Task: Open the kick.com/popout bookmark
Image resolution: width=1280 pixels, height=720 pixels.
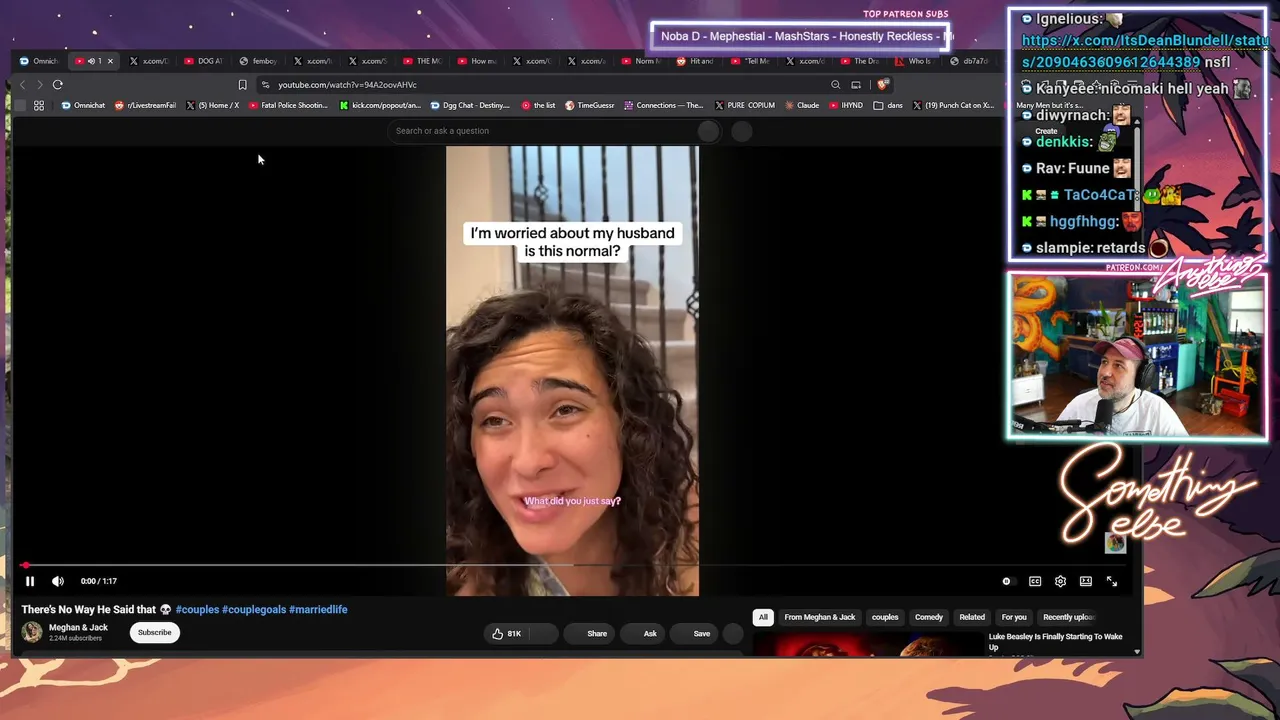Action: click(380, 105)
